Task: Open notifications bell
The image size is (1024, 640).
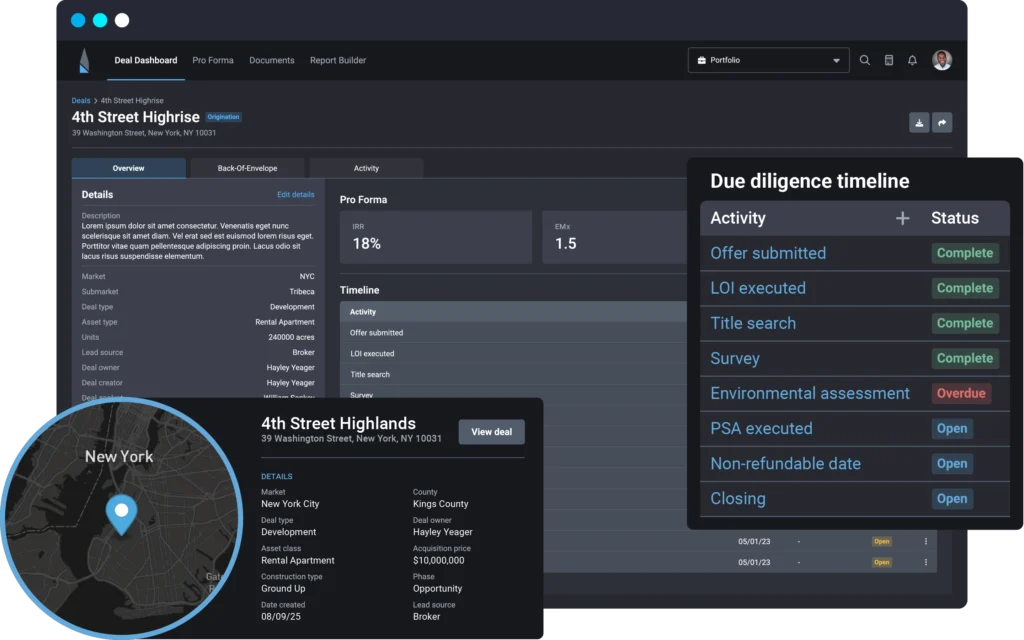Action: click(x=912, y=60)
